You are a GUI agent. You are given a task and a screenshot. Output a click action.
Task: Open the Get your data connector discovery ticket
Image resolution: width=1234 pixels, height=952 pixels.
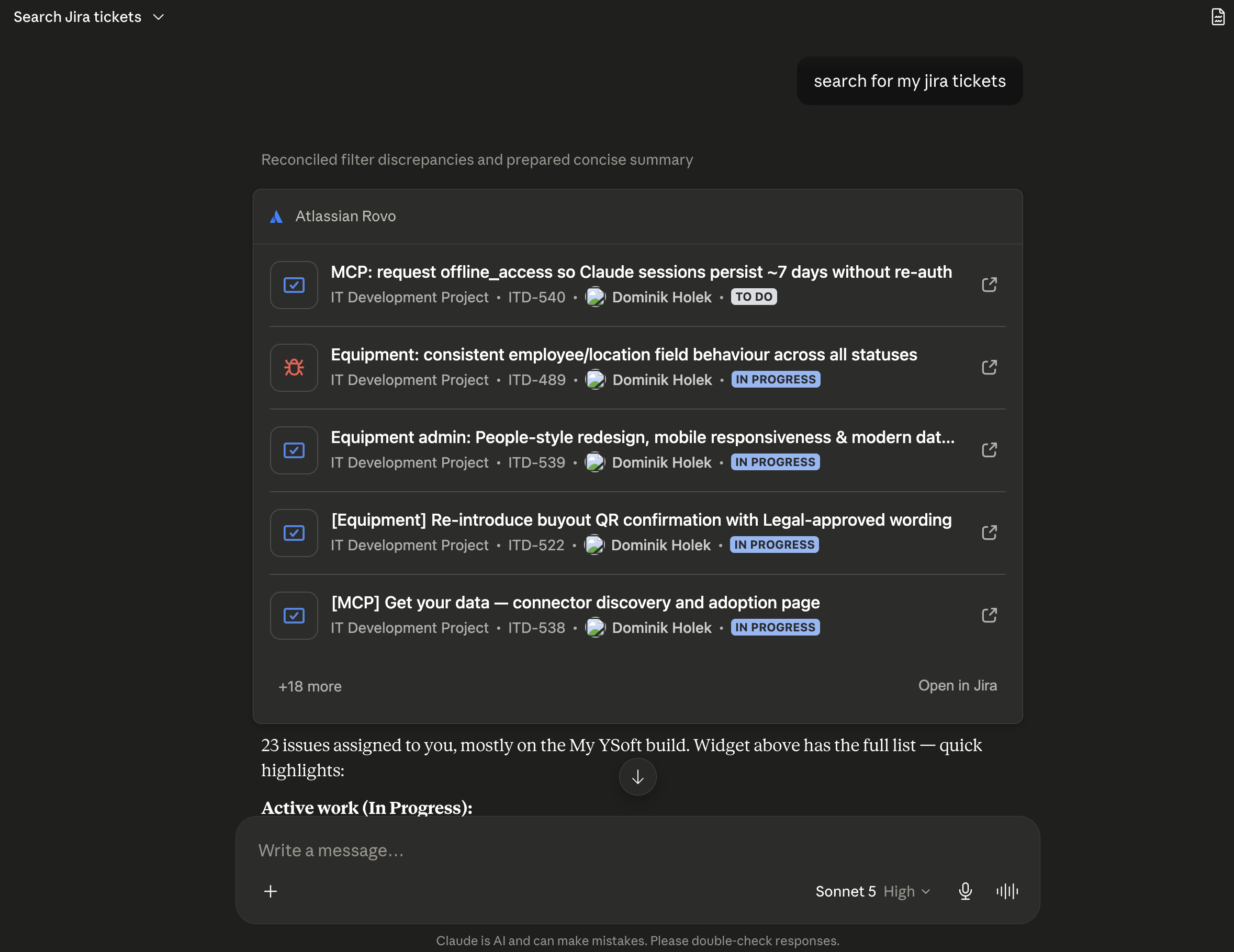575,603
